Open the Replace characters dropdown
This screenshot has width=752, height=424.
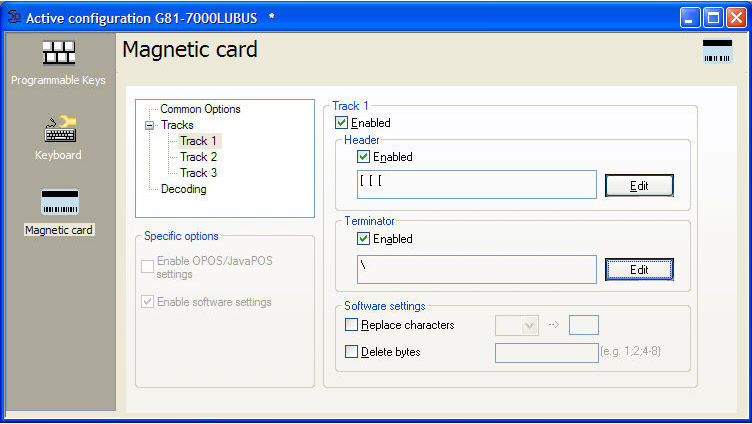(x=530, y=325)
